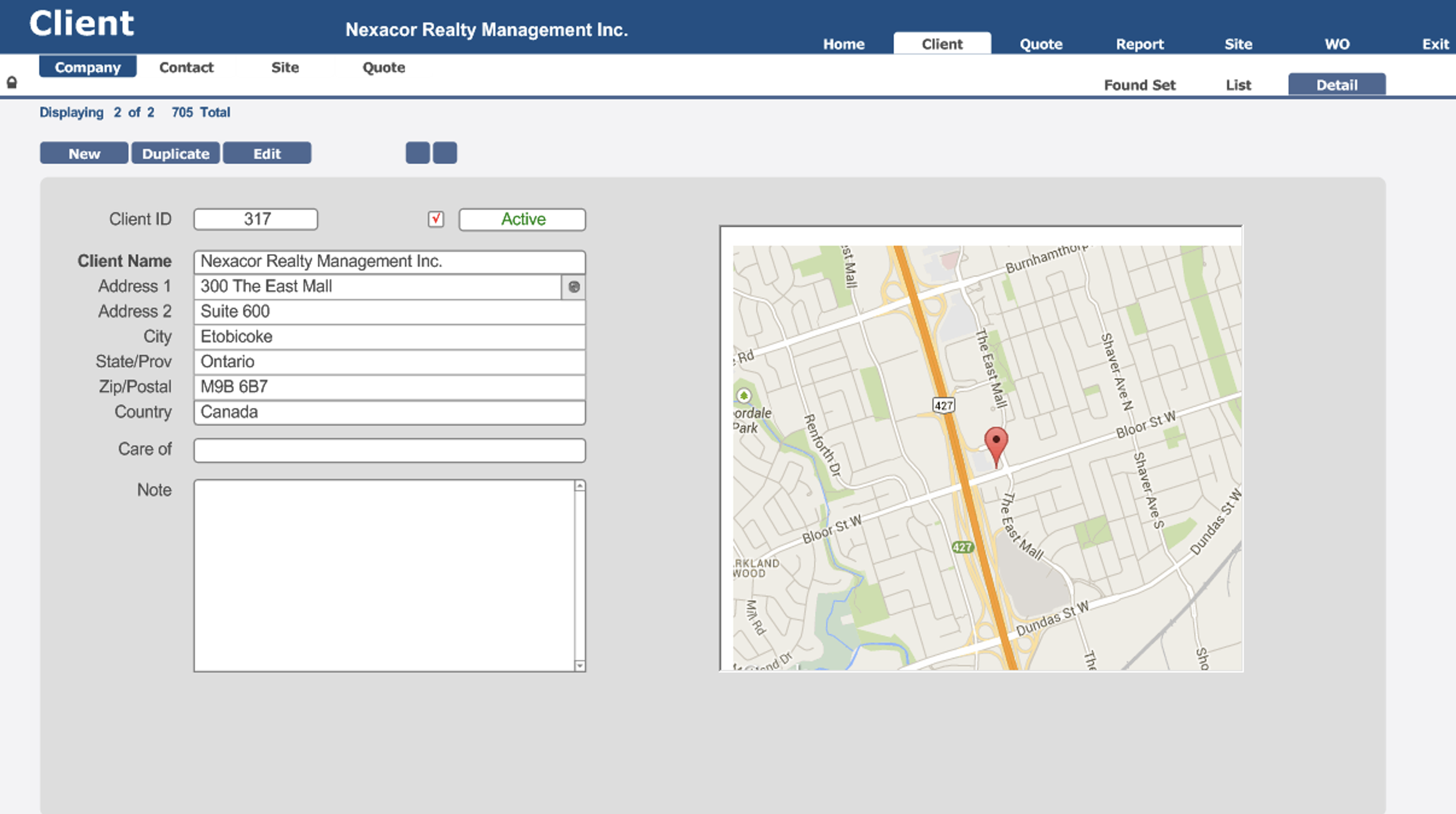This screenshot has height=814, width=1456.
Task: Click the 427 highway shield on map
Action: [x=943, y=405]
